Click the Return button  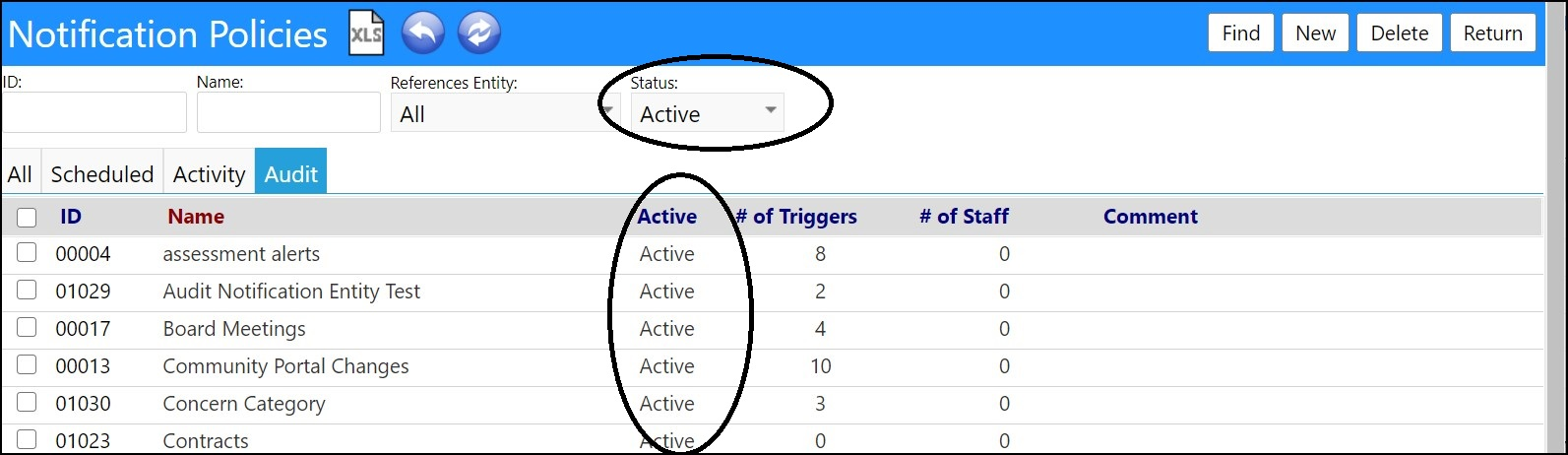1492,33
